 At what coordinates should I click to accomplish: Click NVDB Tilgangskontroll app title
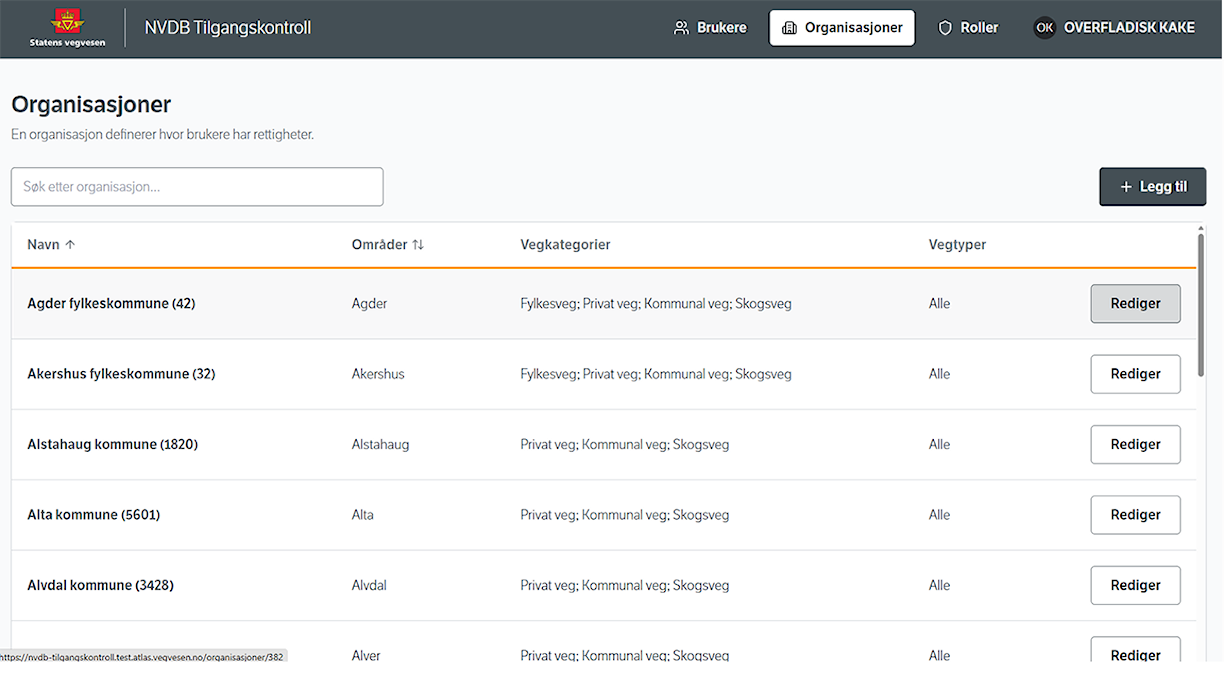[x=228, y=28]
